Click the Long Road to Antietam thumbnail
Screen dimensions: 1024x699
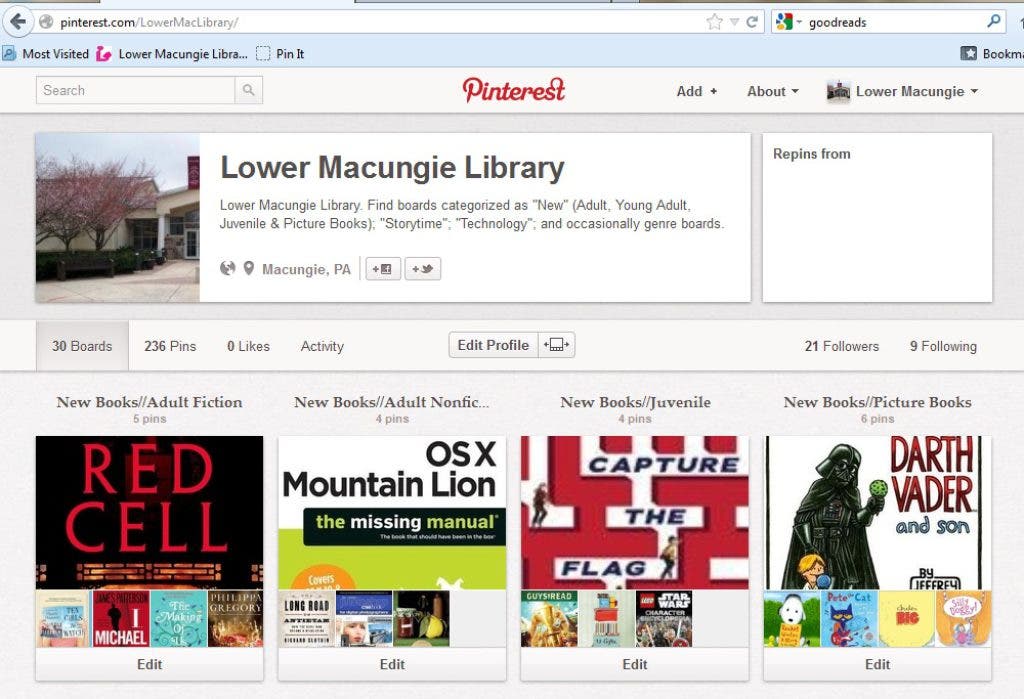(x=307, y=619)
